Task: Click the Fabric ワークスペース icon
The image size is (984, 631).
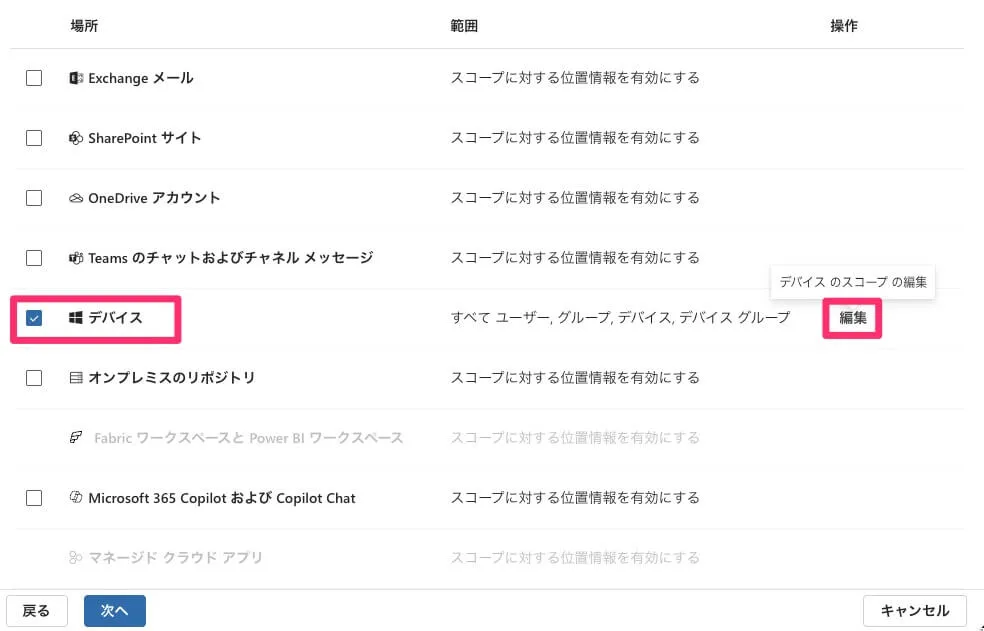Action: (x=76, y=438)
